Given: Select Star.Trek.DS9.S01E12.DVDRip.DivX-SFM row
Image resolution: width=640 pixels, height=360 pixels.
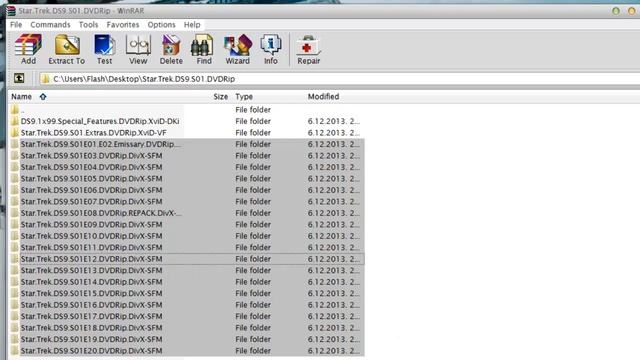Looking at the screenshot, I should point(186,259).
